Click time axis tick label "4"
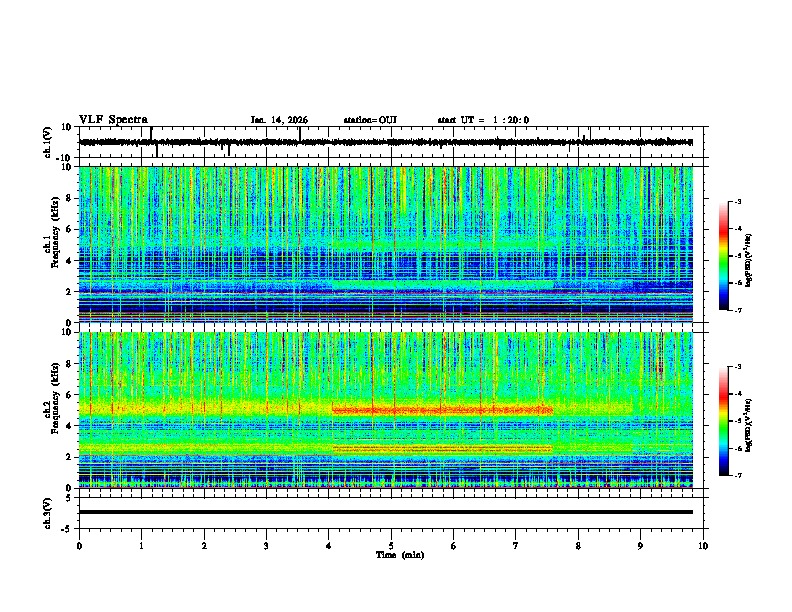The image size is (792, 612). pyautogui.click(x=329, y=546)
